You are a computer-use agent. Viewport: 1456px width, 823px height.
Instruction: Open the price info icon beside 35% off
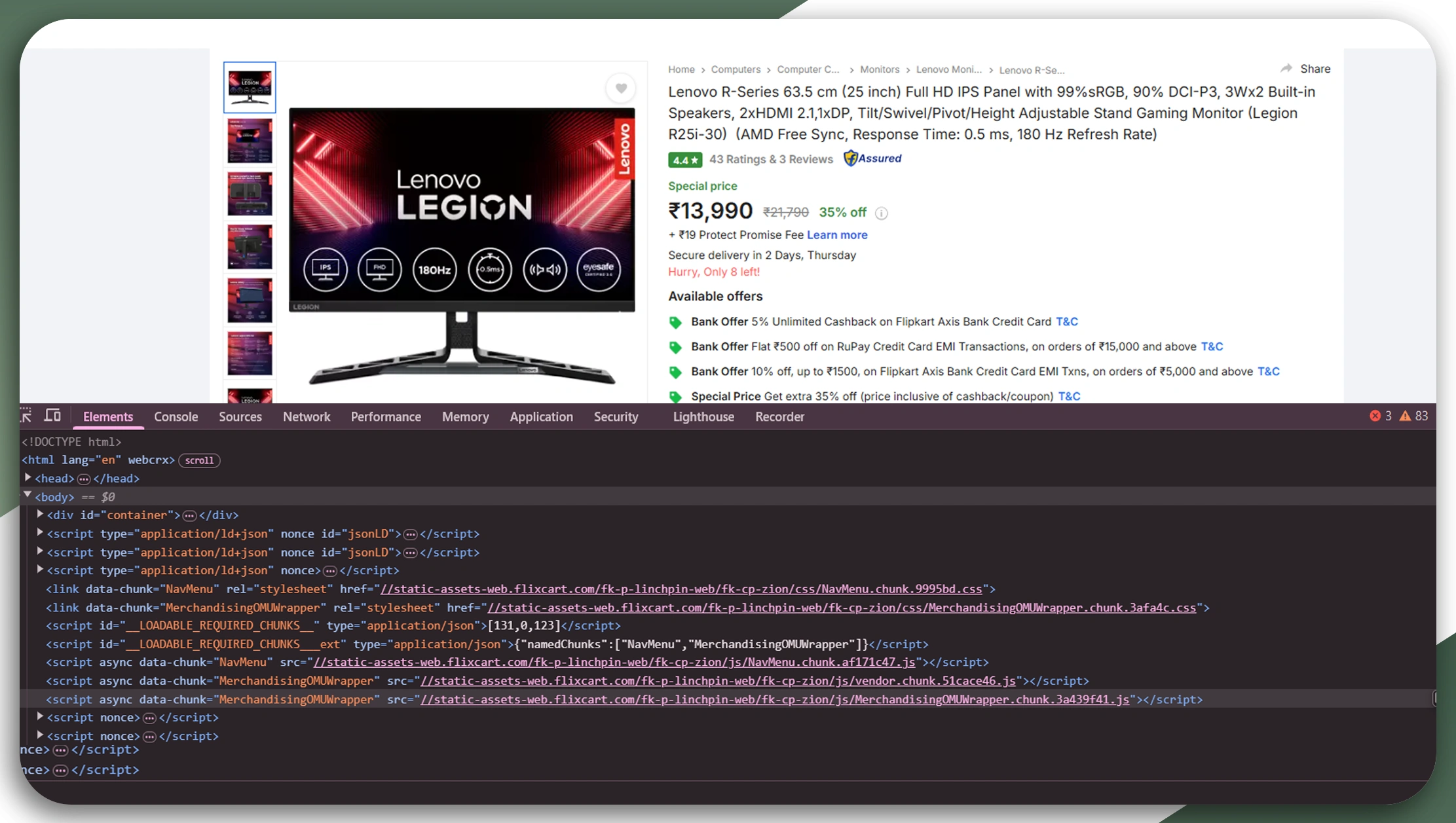tap(882, 213)
